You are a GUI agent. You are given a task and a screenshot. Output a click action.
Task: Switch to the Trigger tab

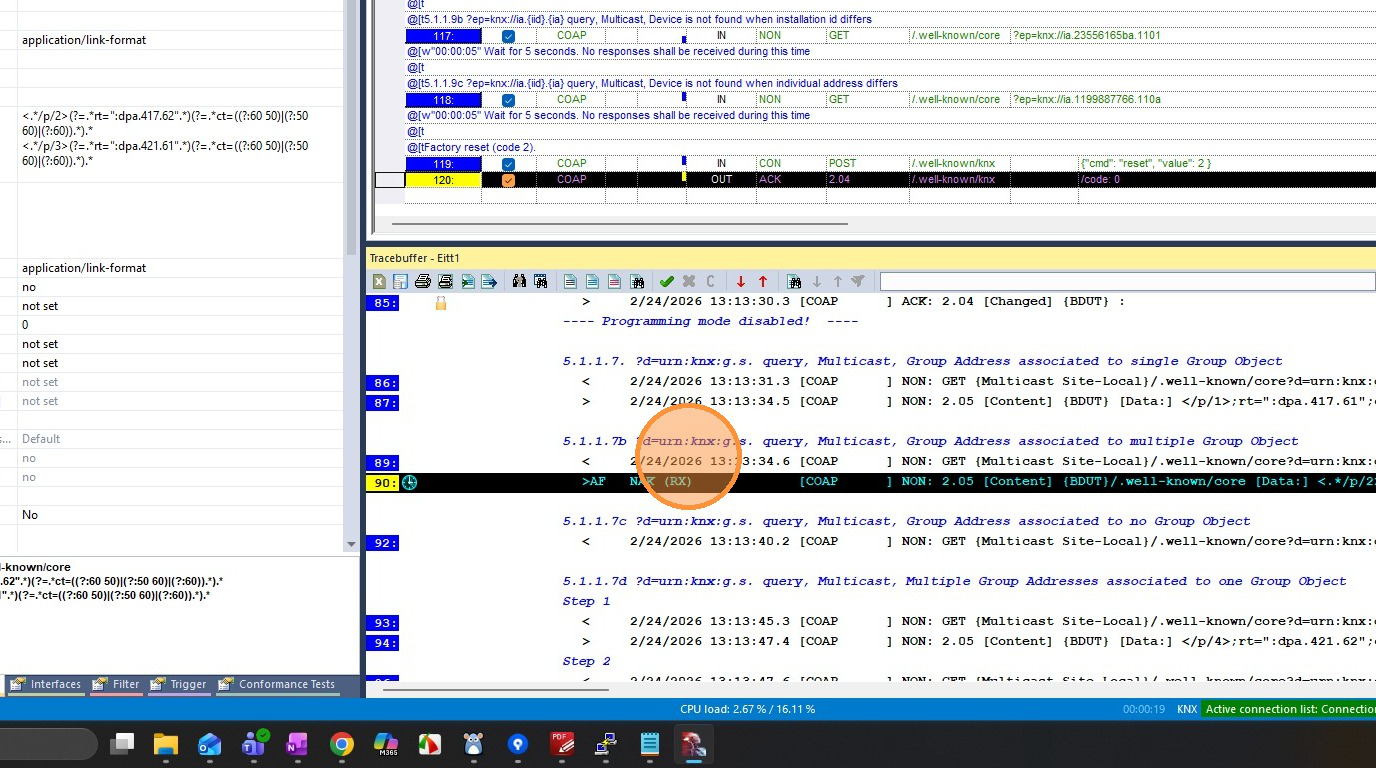pyautogui.click(x=179, y=685)
